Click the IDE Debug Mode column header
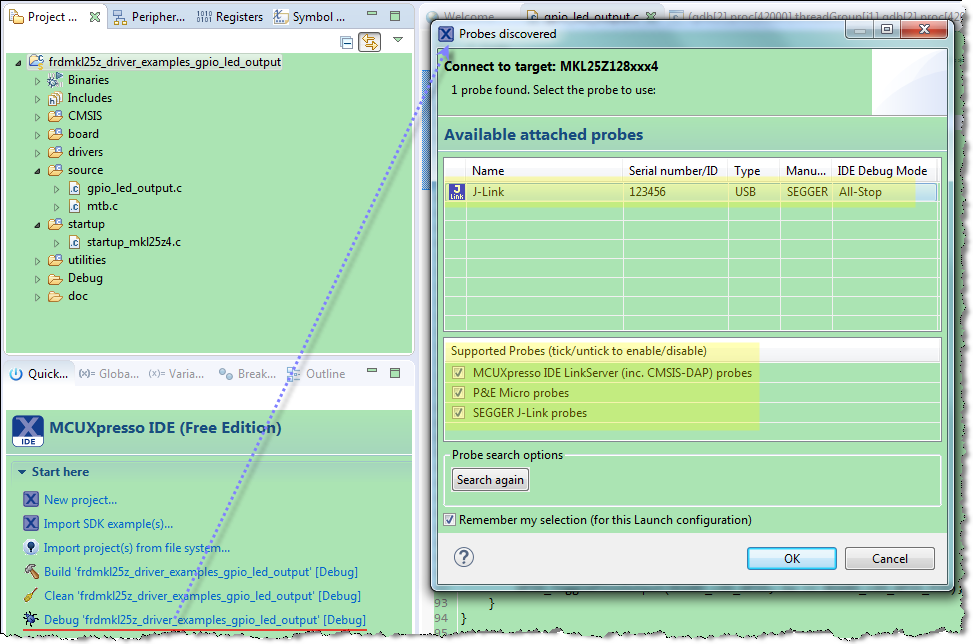Image resolution: width=973 pixels, height=644 pixels. click(x=882, y=171)
